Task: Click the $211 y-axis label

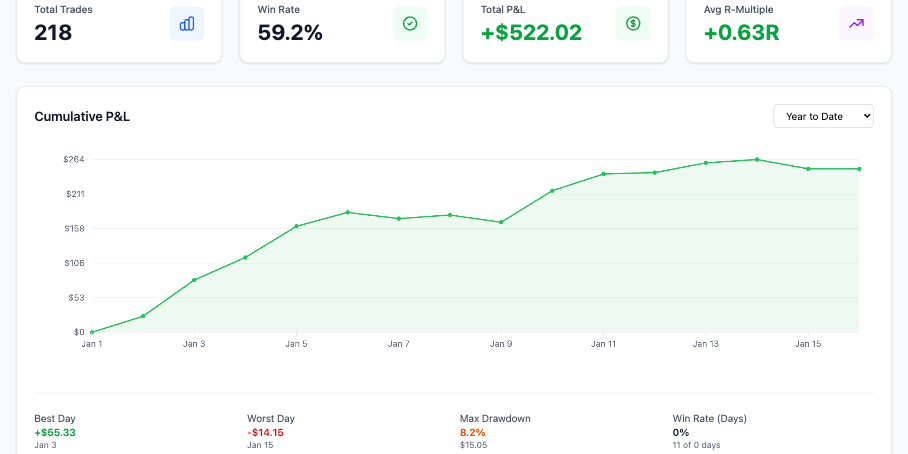Action: [x=74, y=194]
